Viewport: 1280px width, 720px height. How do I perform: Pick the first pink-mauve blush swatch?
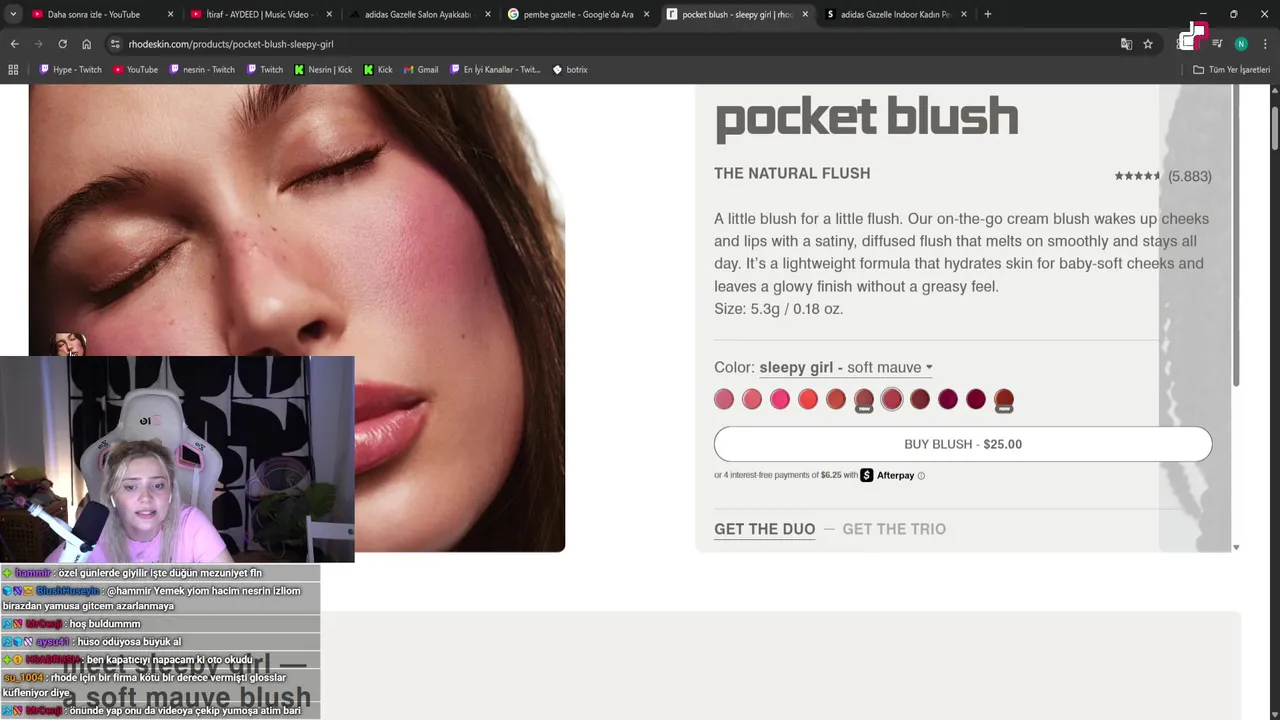pyautogui.click(x=724, y=399)
